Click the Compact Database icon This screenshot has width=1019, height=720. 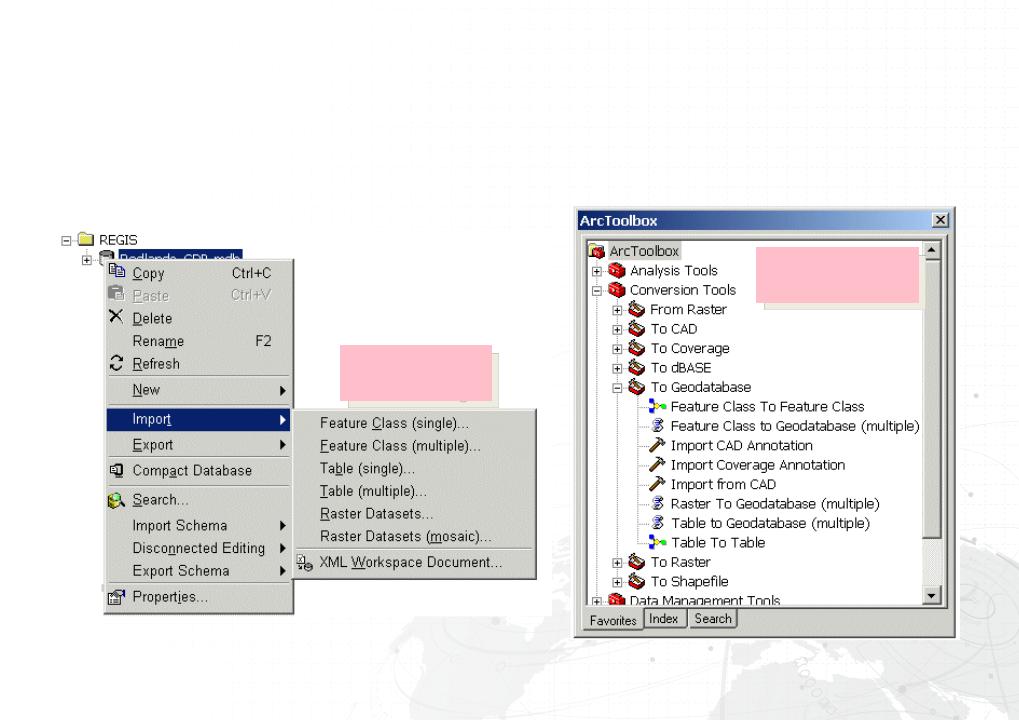(x=116, y=470)
